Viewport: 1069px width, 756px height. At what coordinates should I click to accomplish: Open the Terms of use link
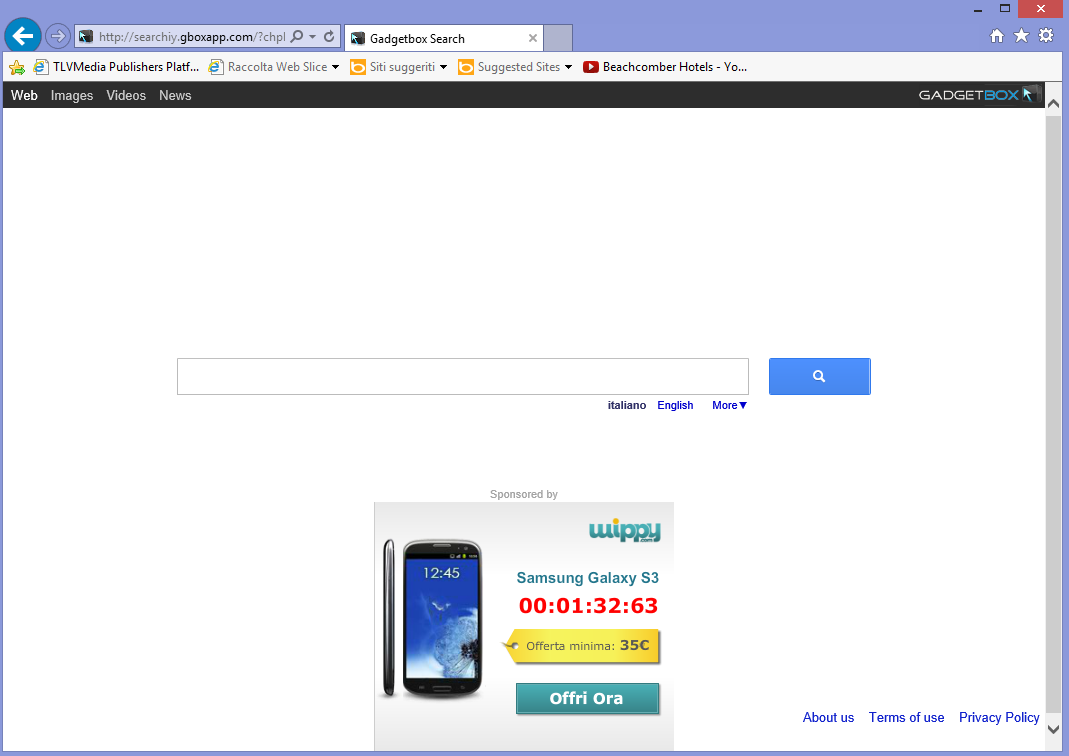906,717
